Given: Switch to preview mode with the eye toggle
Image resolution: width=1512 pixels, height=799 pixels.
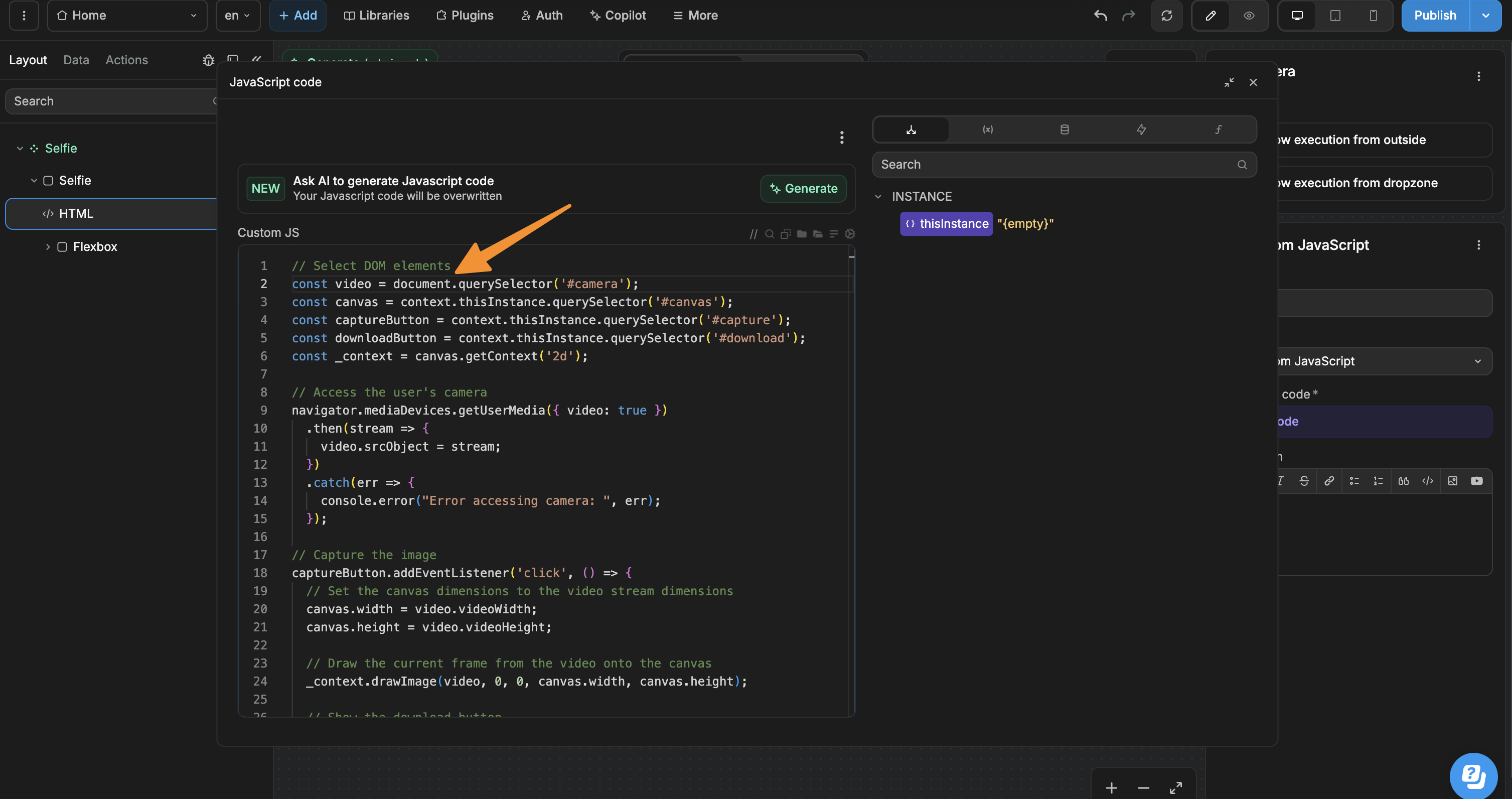Looking at the screenshot, I should tap(1250, 16).
